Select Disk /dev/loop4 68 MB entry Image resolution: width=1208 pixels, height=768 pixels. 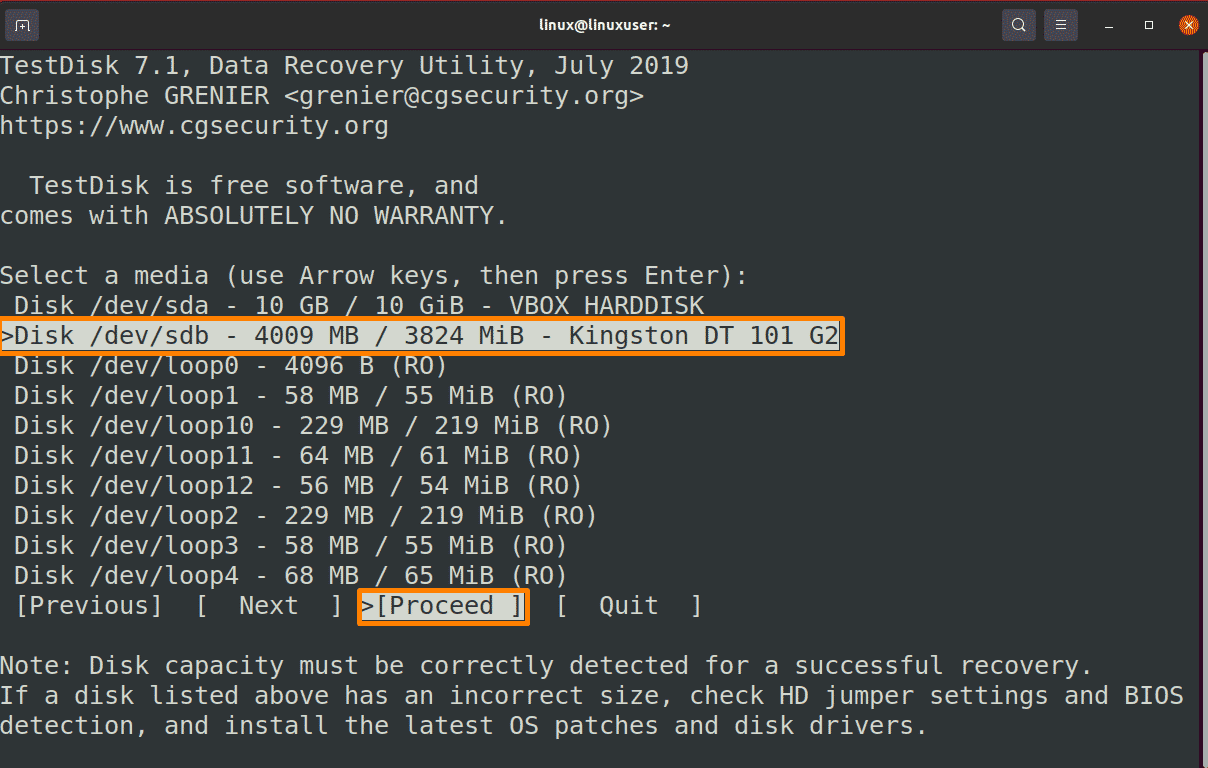coord(290,576)
